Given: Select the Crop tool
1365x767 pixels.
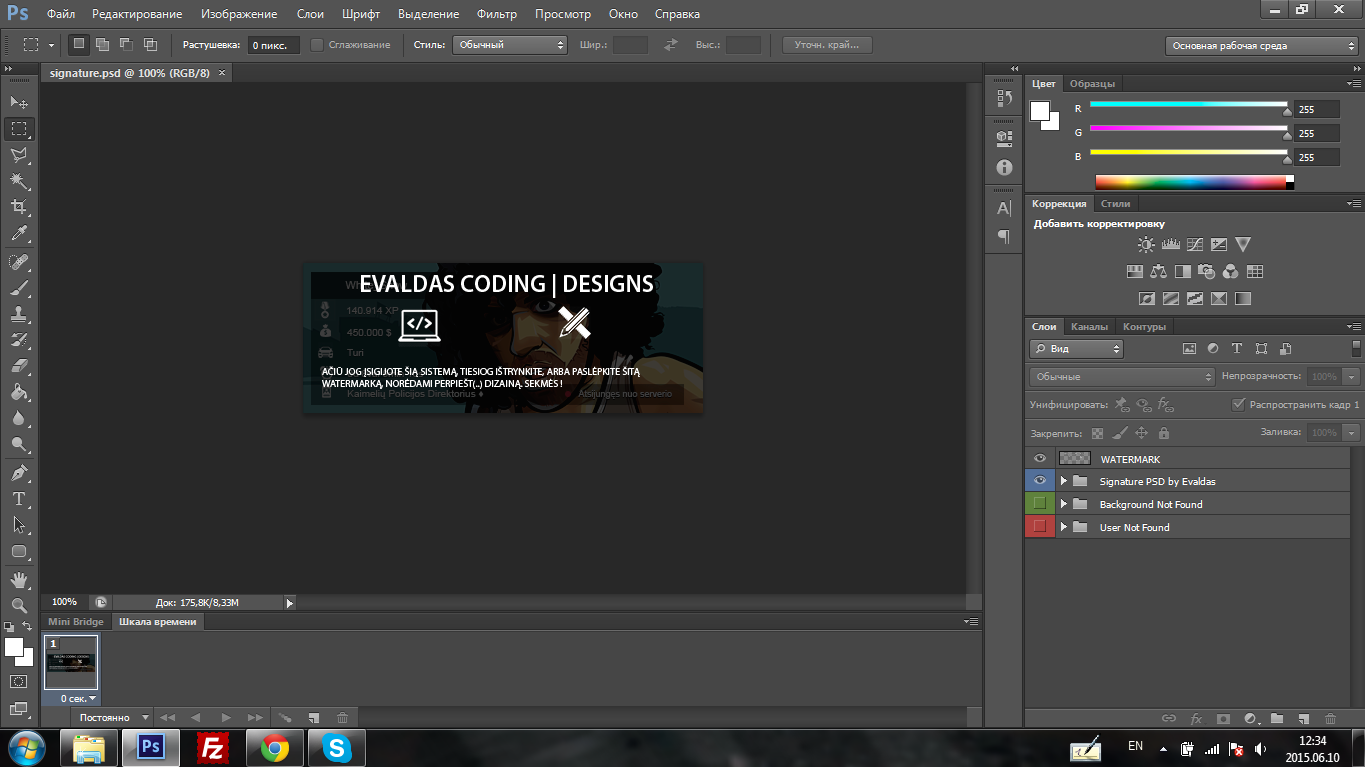Looking at the screenshot, I should click(x=19, y=207).
